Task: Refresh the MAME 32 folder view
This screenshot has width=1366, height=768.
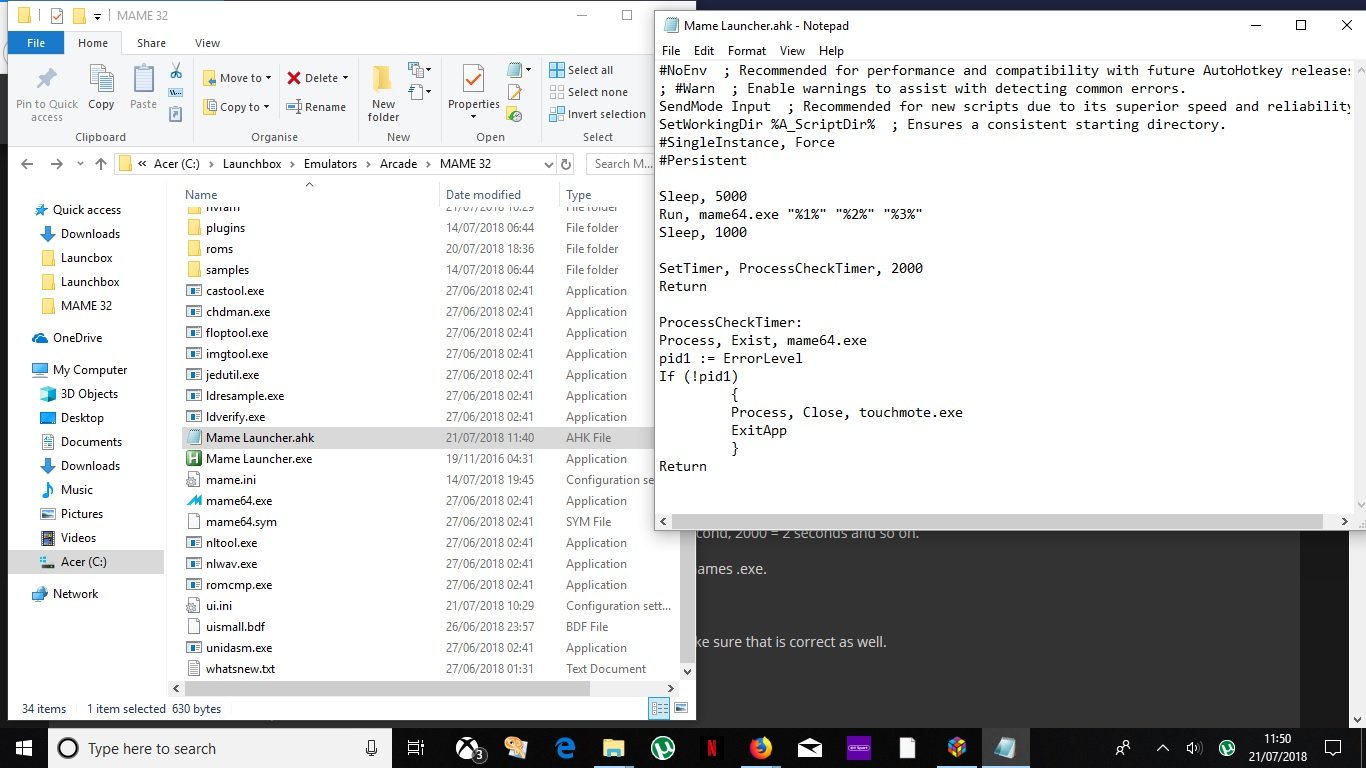Action: 566,164
